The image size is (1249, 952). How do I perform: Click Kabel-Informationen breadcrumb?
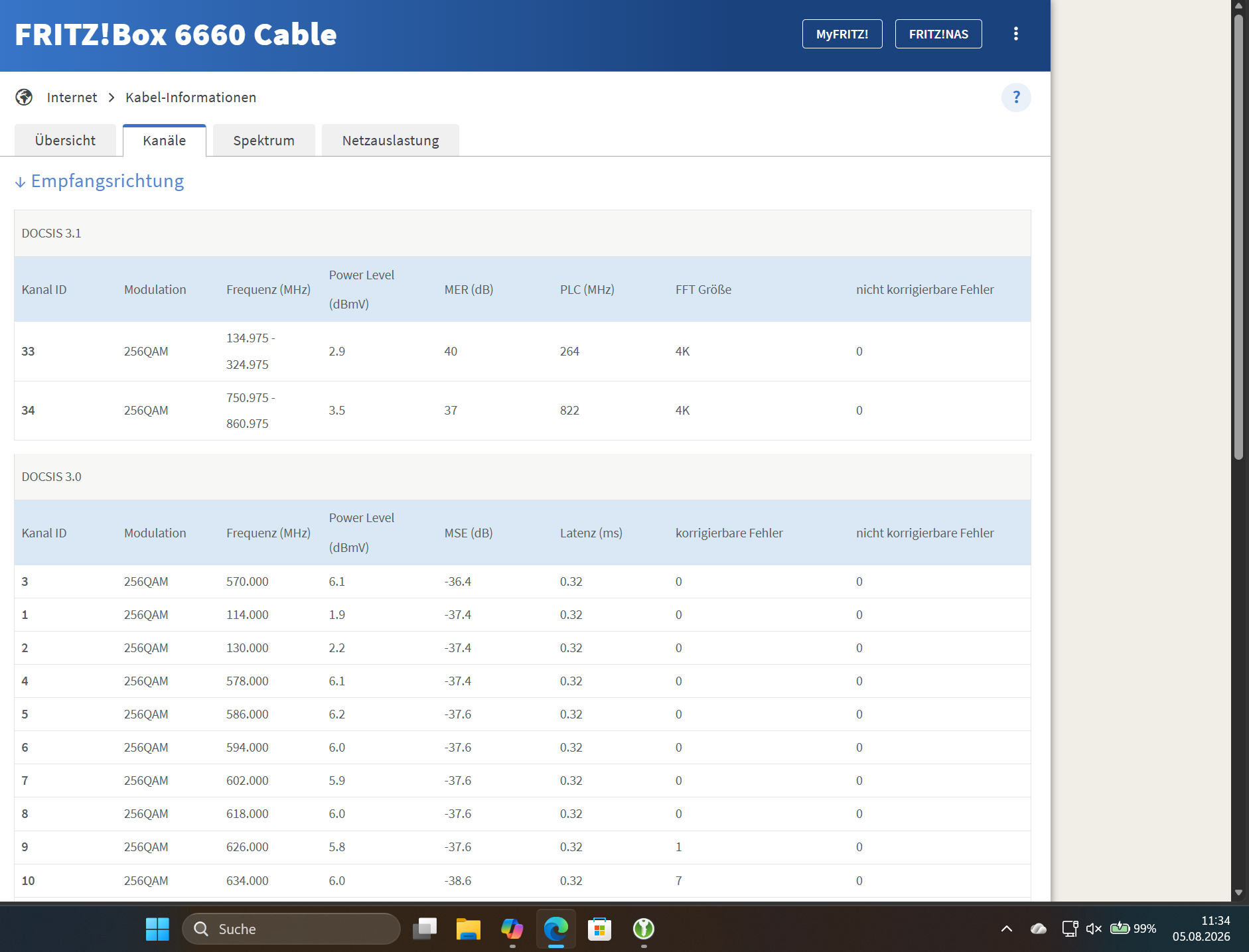pos(190,98)
